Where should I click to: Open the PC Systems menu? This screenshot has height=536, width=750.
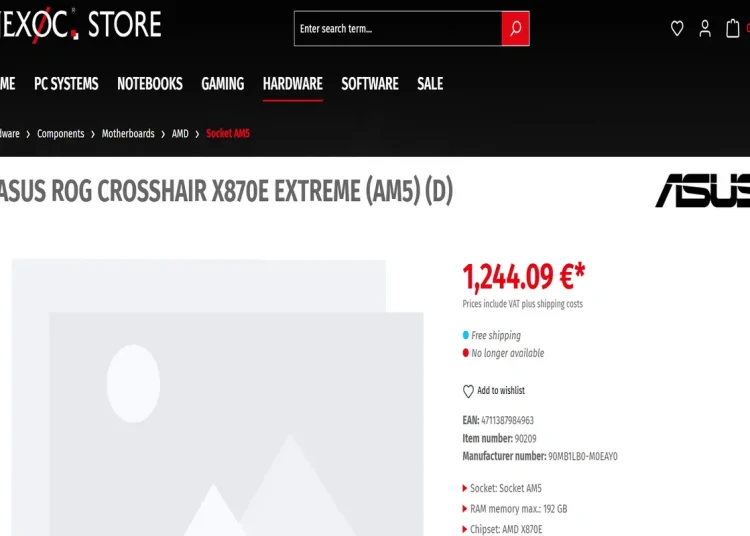tap(66, 84)
